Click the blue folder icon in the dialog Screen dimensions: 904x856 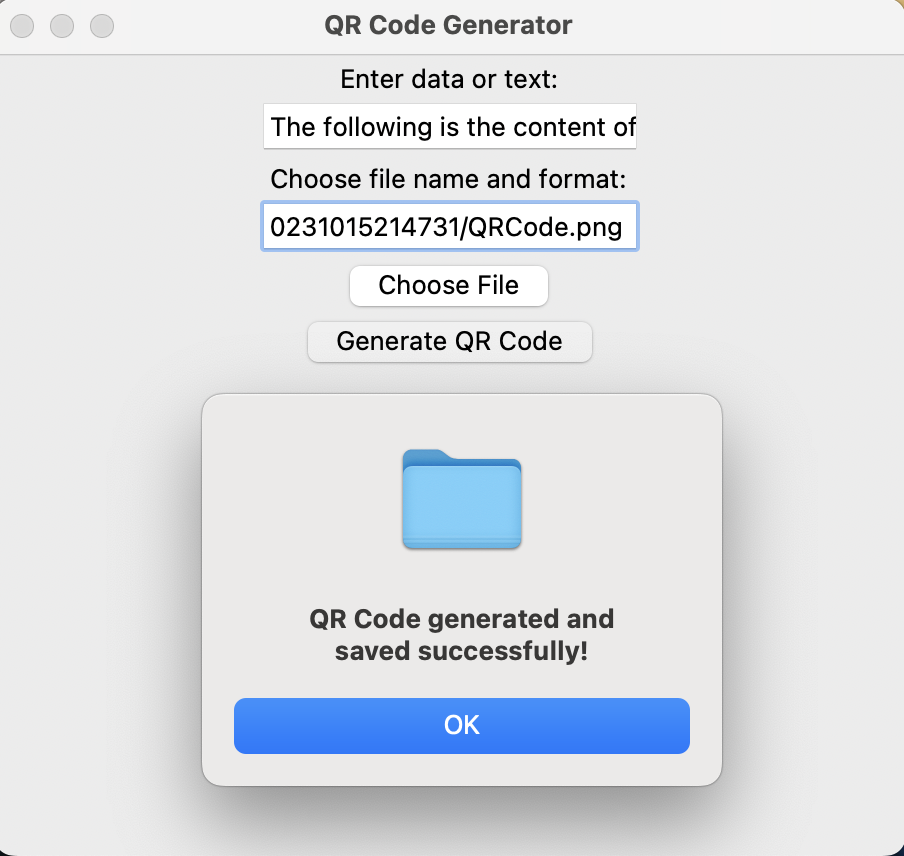coord(462,499)
